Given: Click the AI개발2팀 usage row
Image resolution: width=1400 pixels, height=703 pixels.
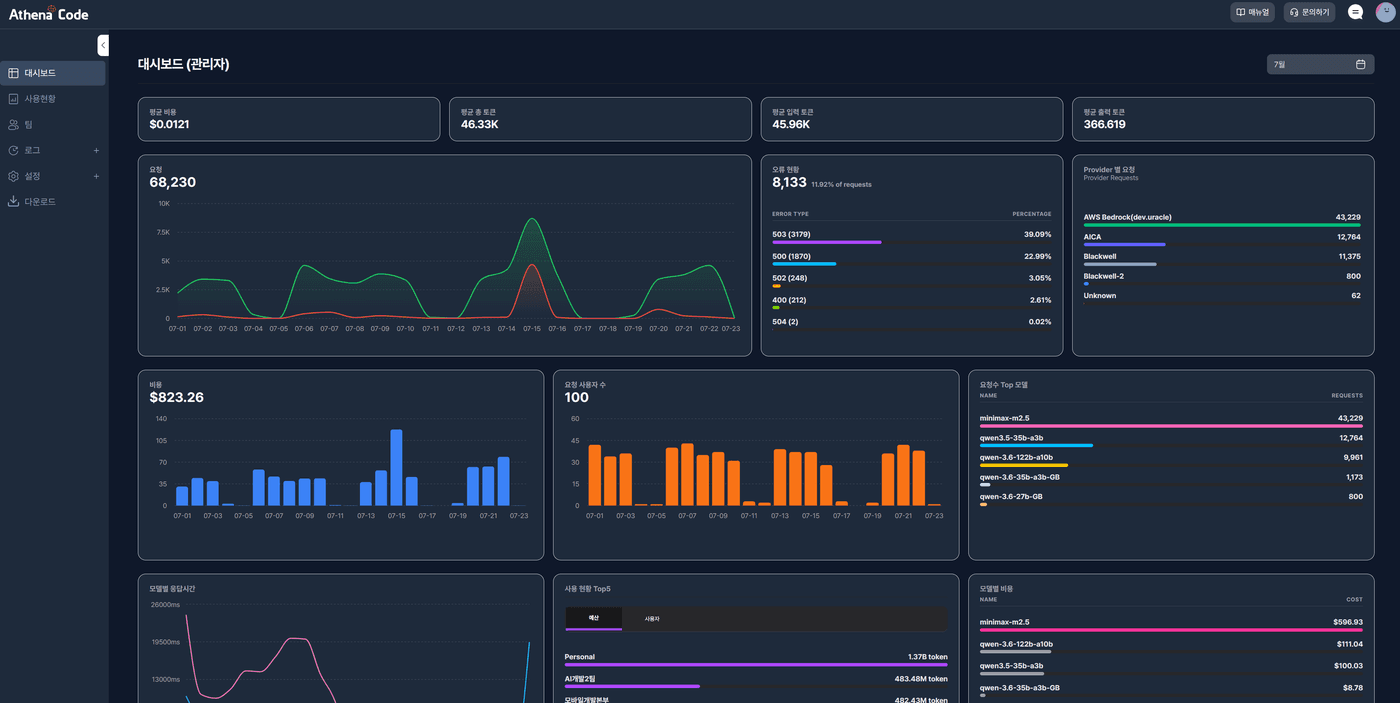Looking at the screenshot, I should click(x=756, y=681).
